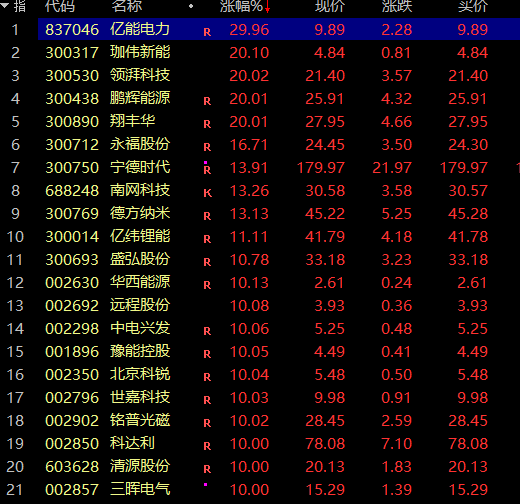Click the 名称 column header
This screenshot has height=504, width=520.
[x=127, y=6]
